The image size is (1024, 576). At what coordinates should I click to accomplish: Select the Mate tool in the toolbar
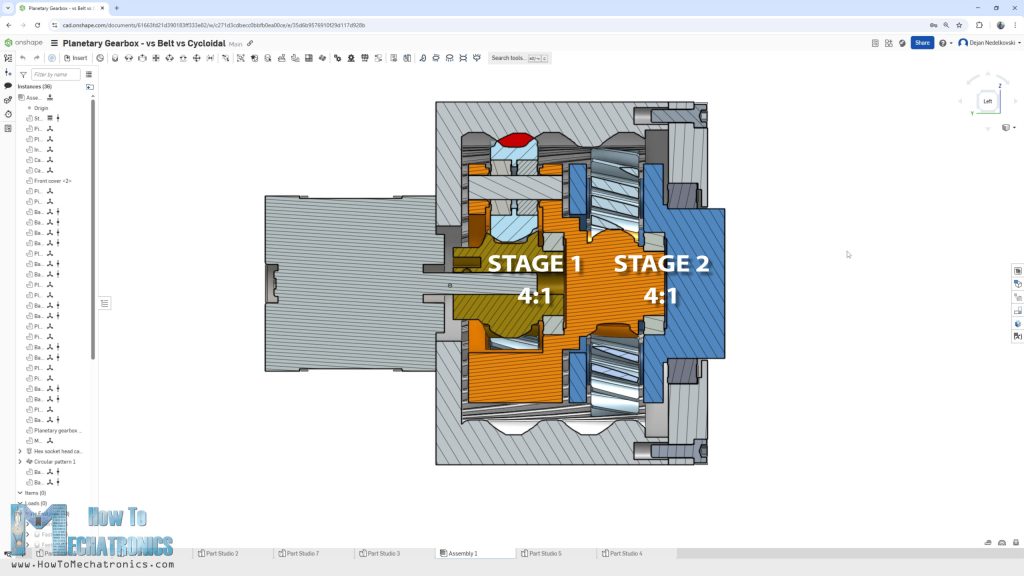coord(113,57)
